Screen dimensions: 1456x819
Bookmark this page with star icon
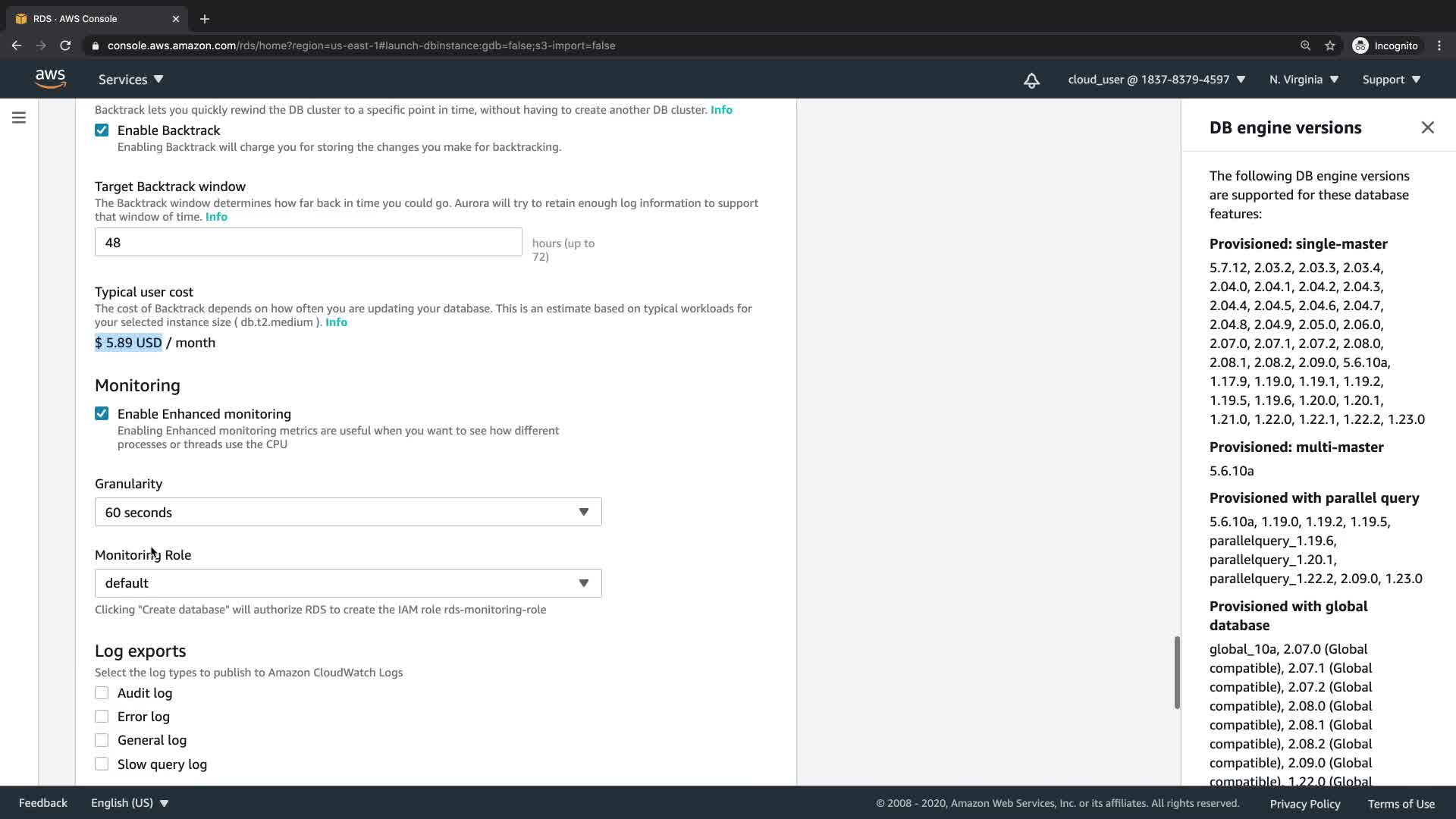(1329, 45)
